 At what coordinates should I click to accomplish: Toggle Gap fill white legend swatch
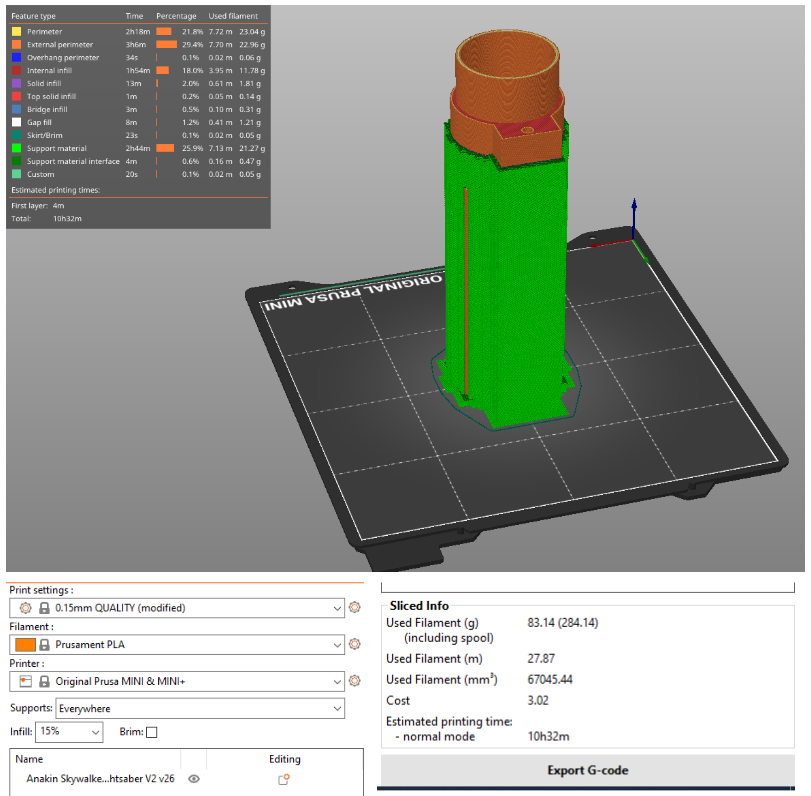[x=17, y=122]
